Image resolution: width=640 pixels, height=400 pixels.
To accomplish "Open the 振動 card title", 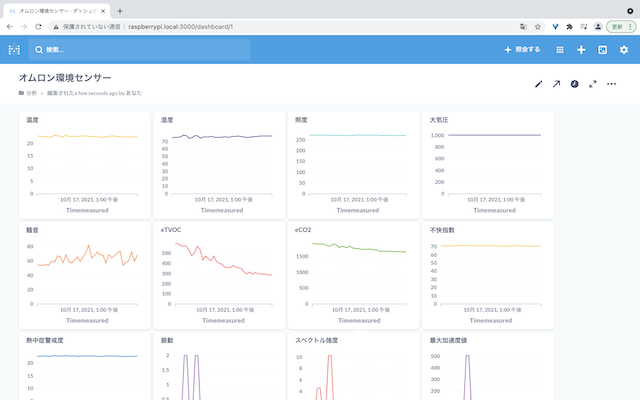I will coord(167,340).
